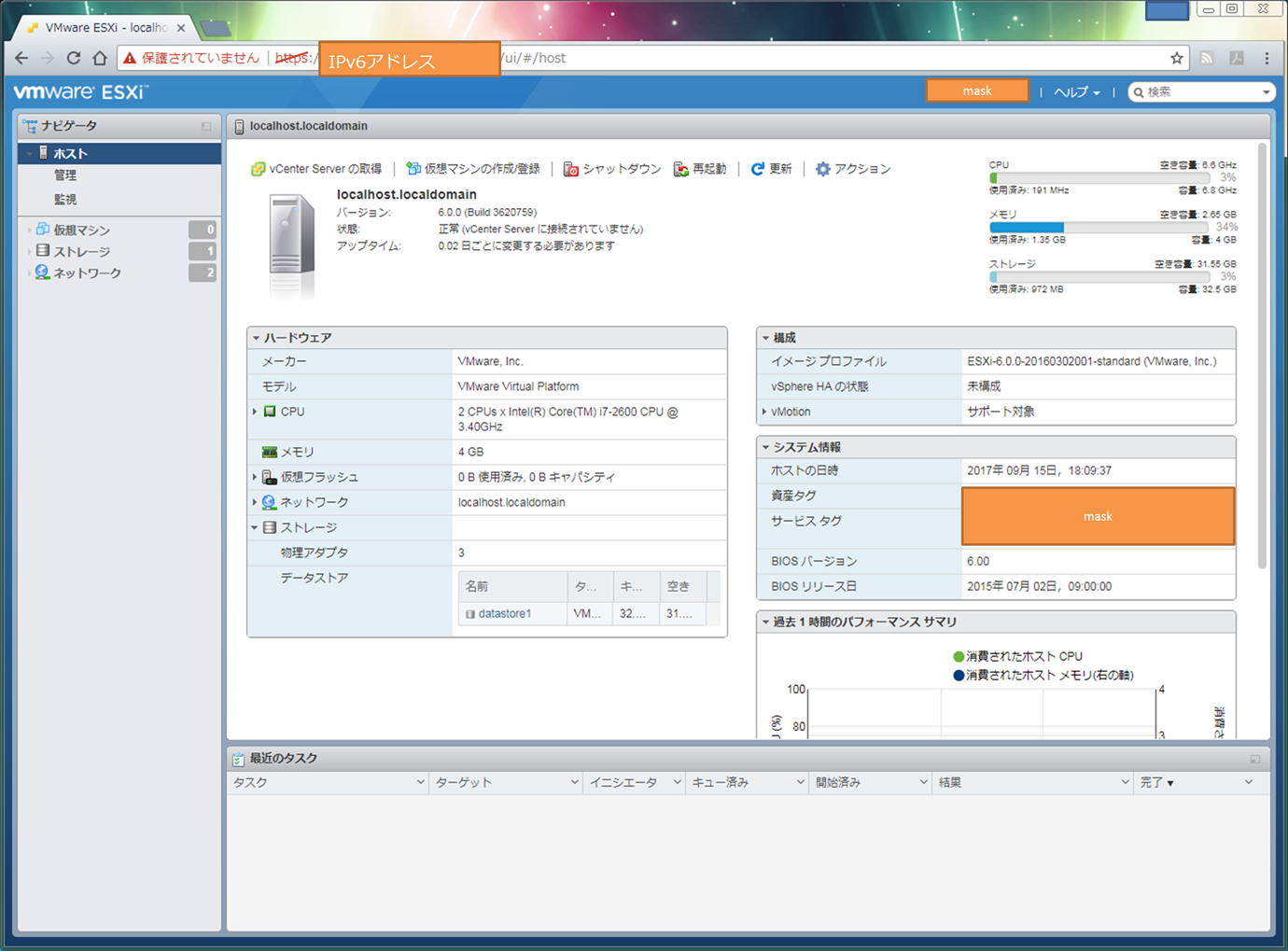The width and height of the screenshot is (1288, 951).
Task: Switch to the VMware ESXi browser tab
Action: click(x=96, y=27)
